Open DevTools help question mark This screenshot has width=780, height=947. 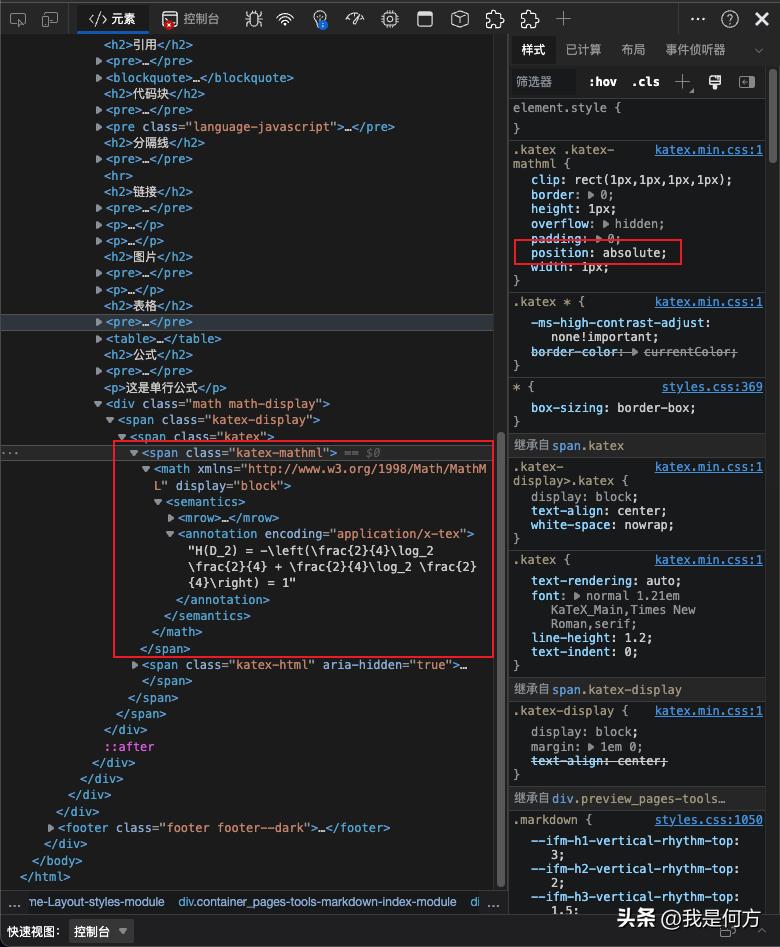coord(730,19)
